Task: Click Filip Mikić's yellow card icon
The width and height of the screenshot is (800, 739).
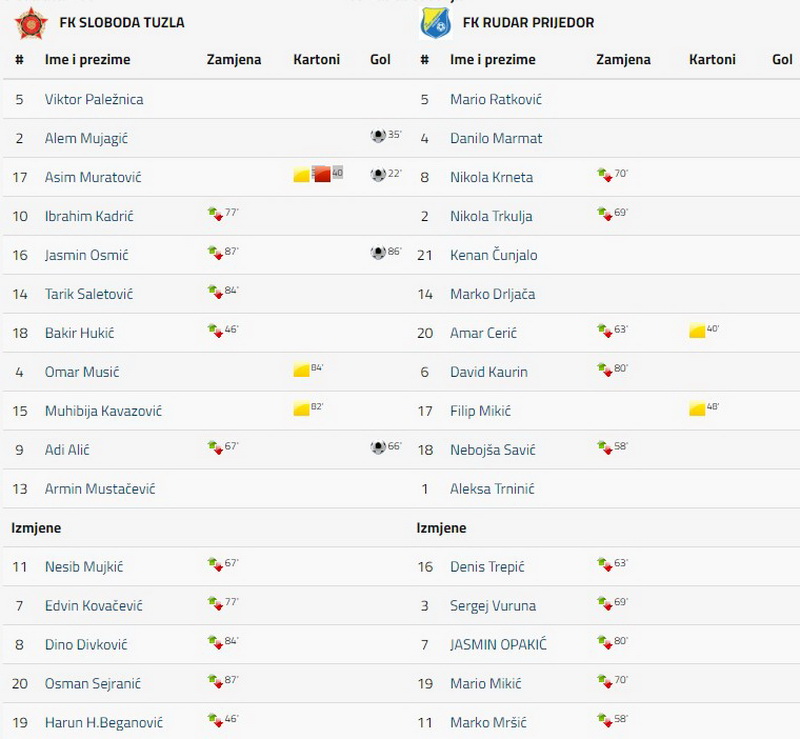Action: click(697, 408)
